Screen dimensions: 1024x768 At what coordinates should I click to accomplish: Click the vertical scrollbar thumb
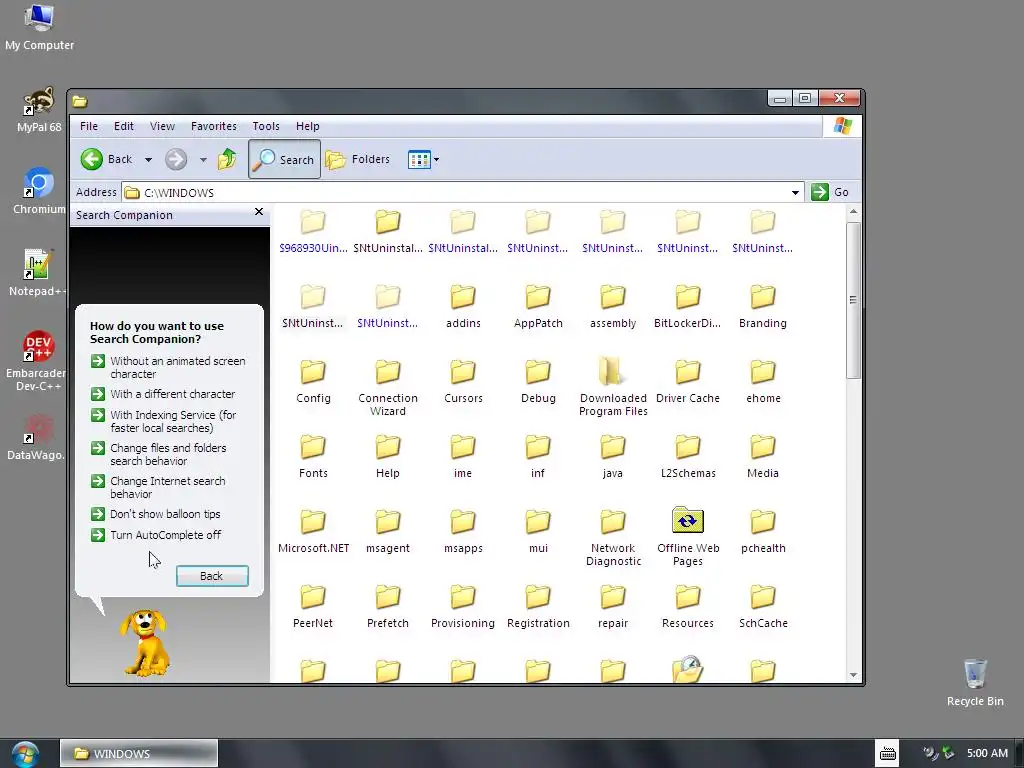(854, 300)
